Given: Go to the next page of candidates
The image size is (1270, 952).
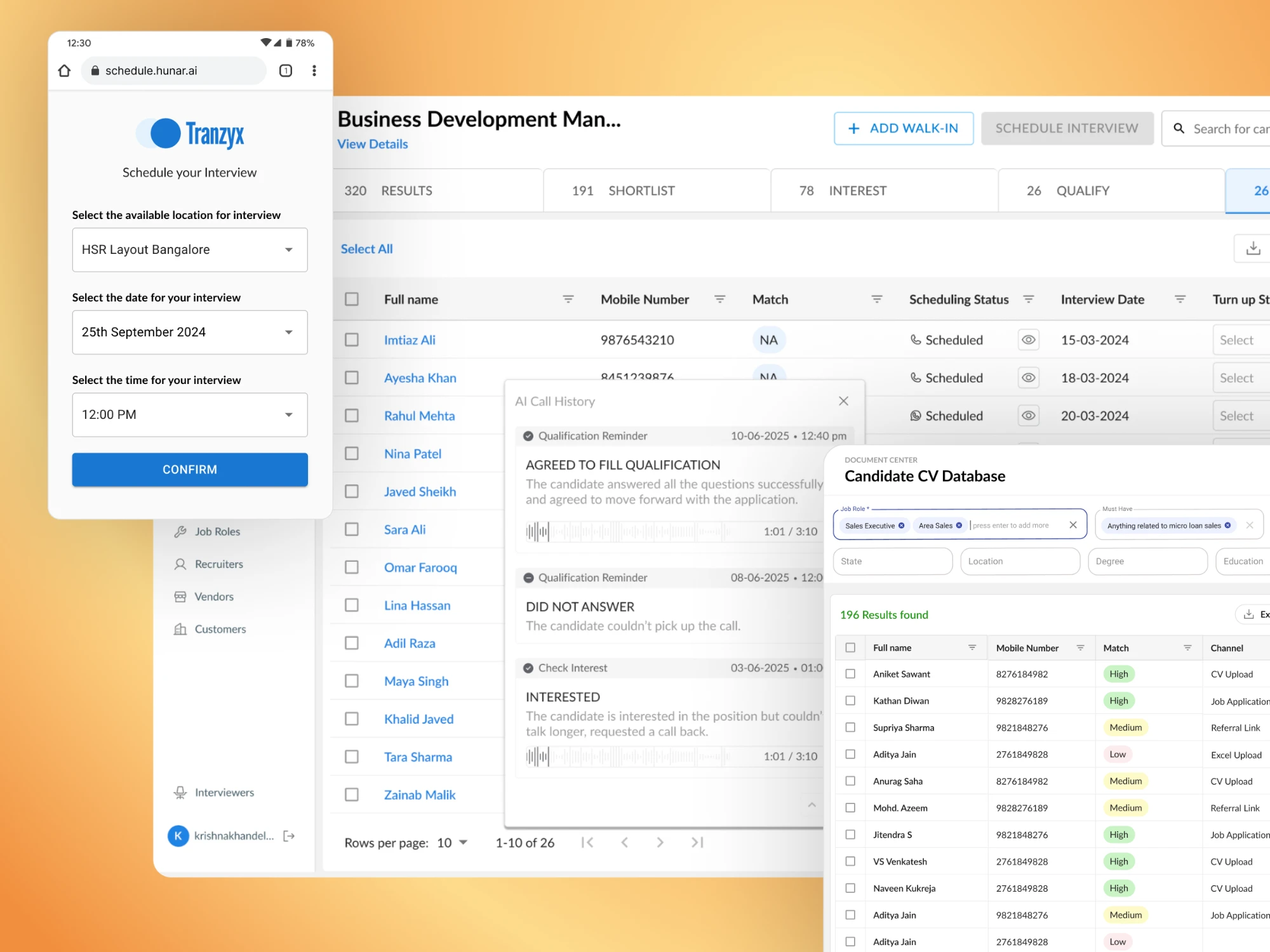Looking at the screenshot, I should tap(660, 842).
